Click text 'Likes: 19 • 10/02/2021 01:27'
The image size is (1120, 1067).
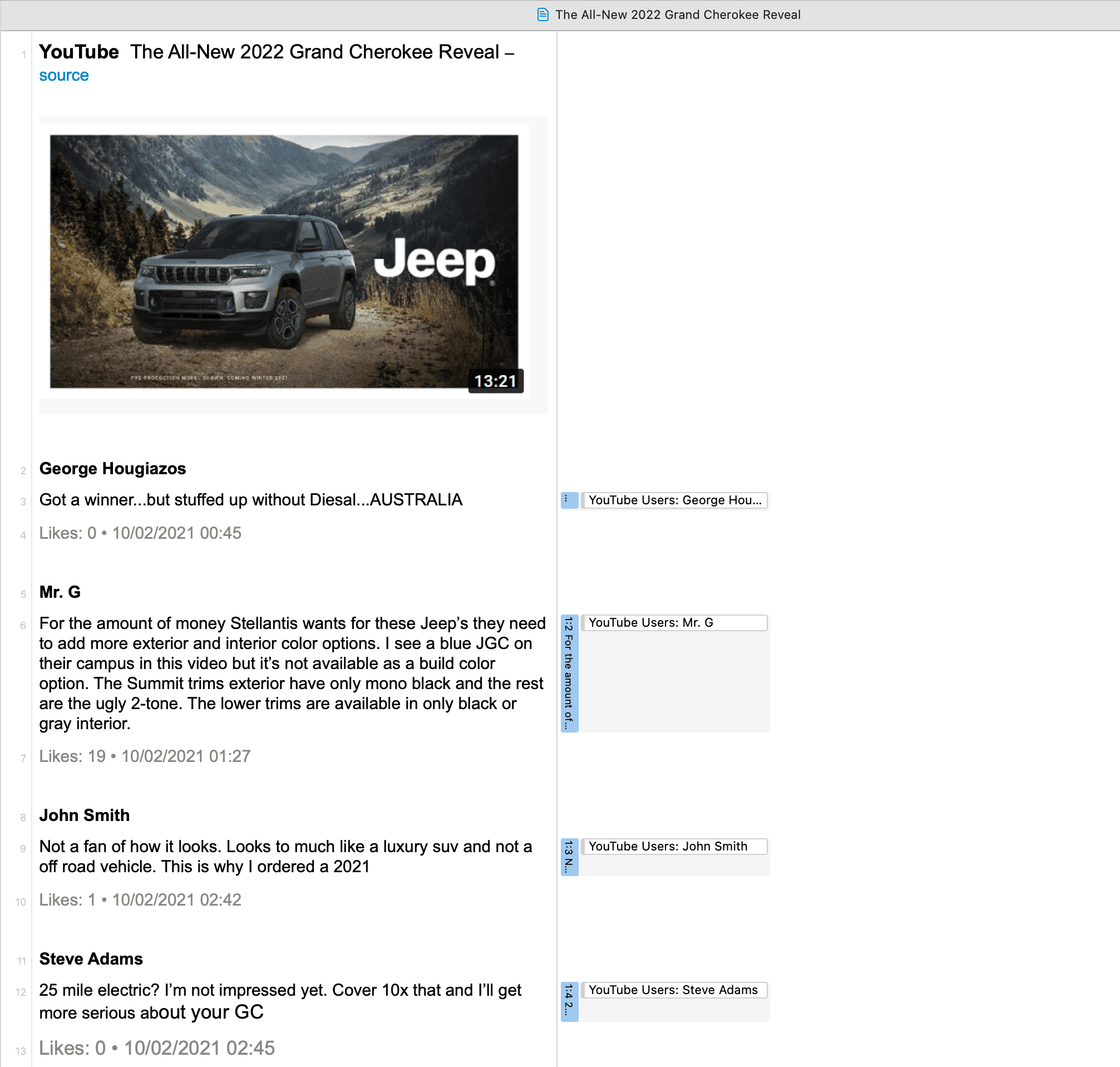point(145,756)
